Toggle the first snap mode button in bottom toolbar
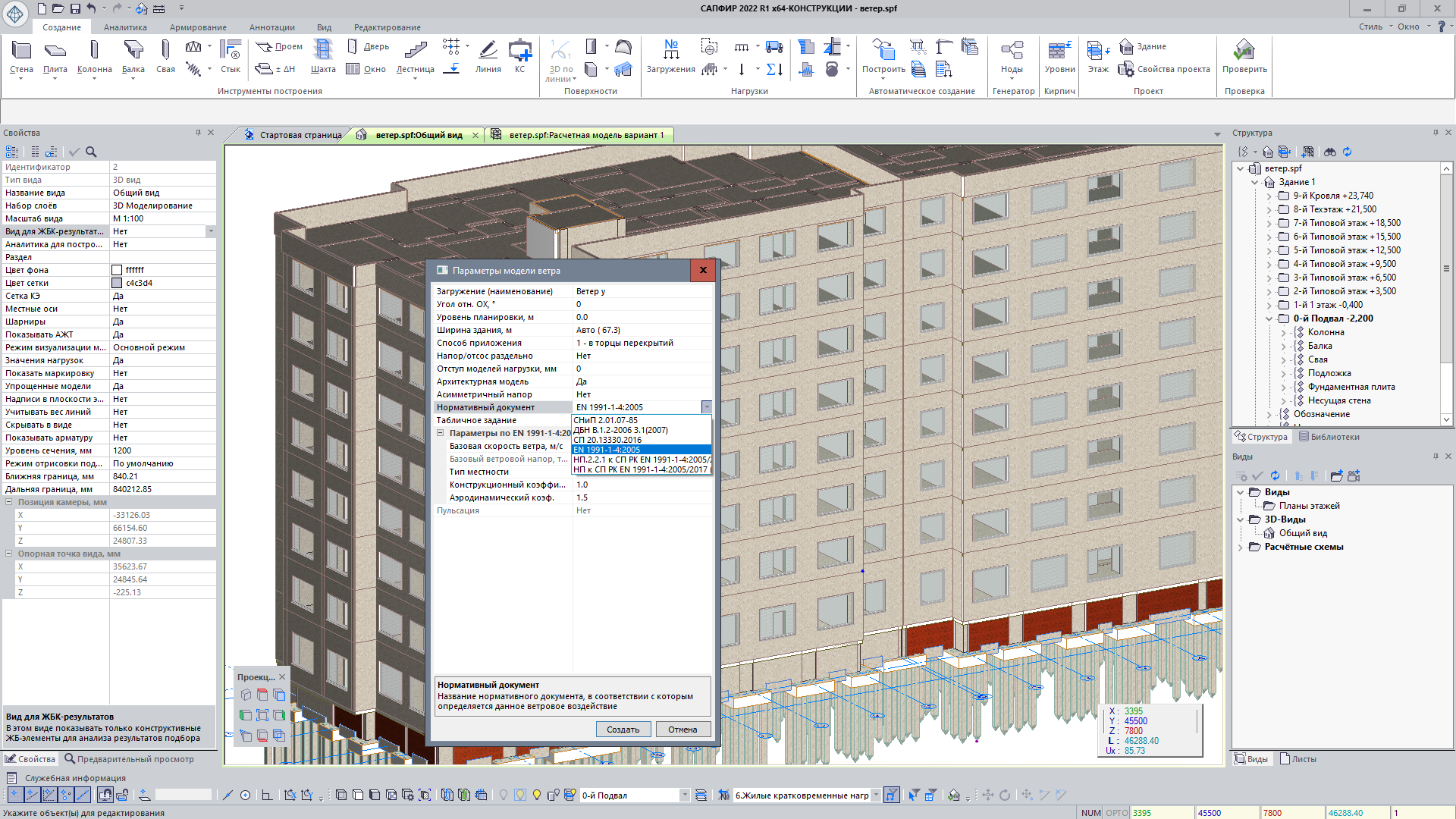The height and width of the screenshot is (819, 1456). [x=14, y=795]
